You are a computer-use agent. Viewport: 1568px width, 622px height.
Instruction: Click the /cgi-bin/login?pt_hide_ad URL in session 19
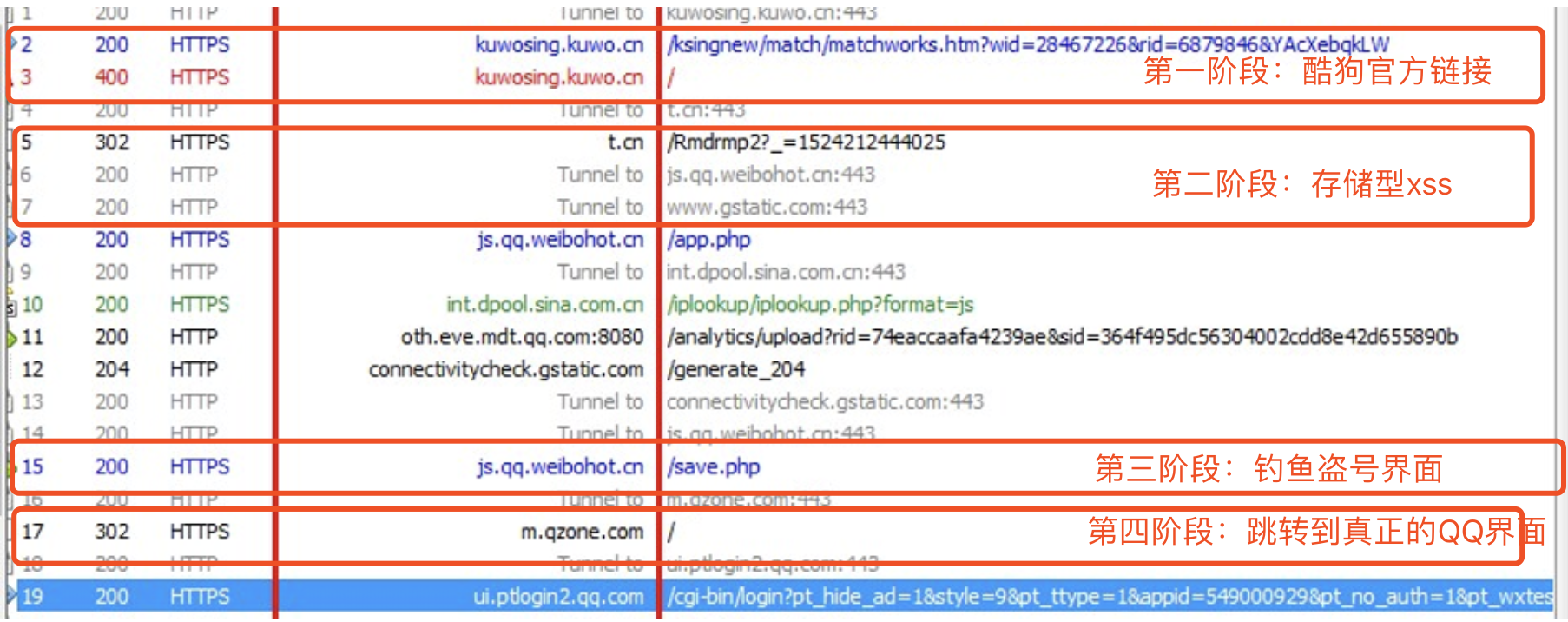coord(1110,597)
